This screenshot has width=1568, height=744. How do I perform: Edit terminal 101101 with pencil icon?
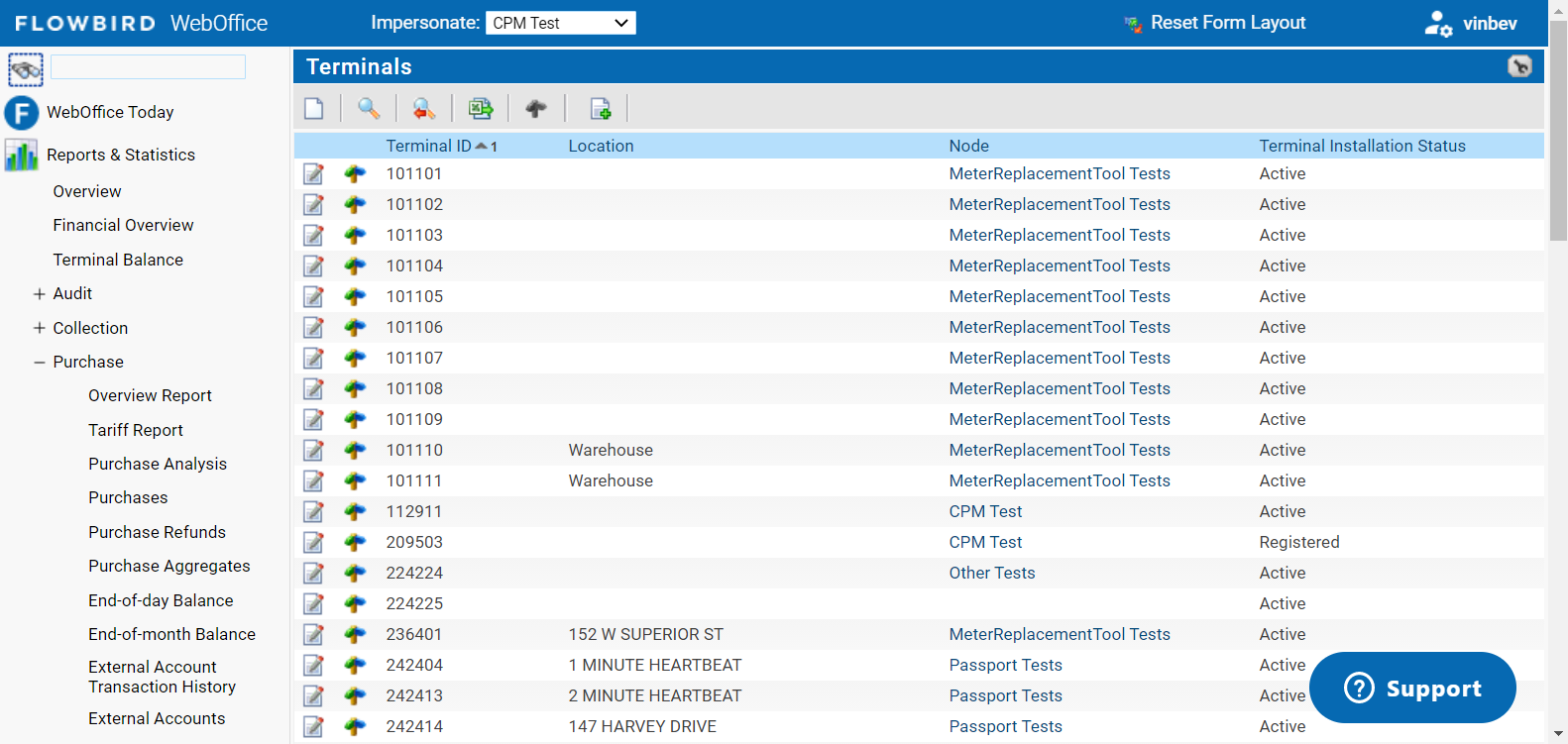pos(313,174)
